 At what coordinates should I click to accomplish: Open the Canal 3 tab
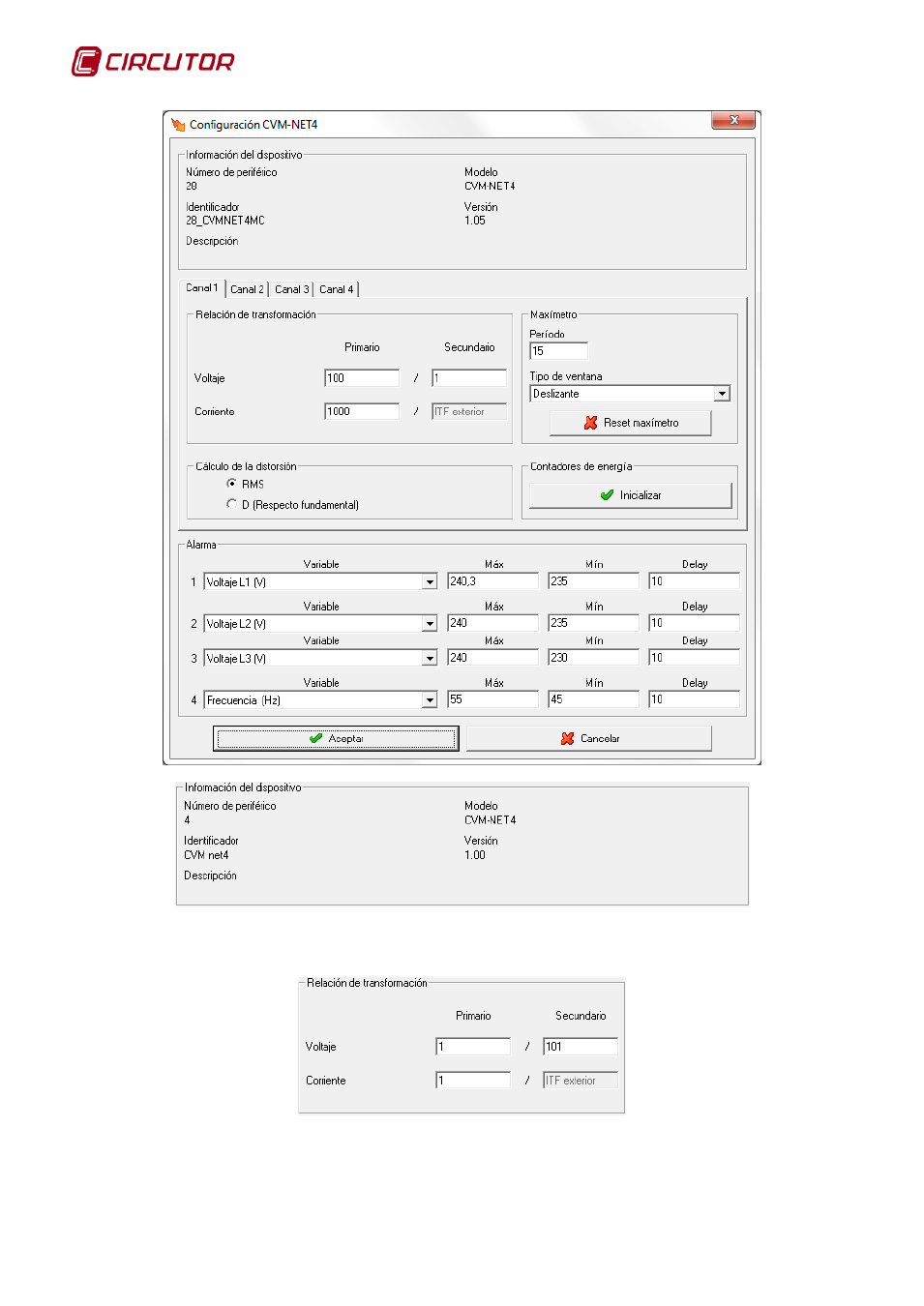click(291, 289)
